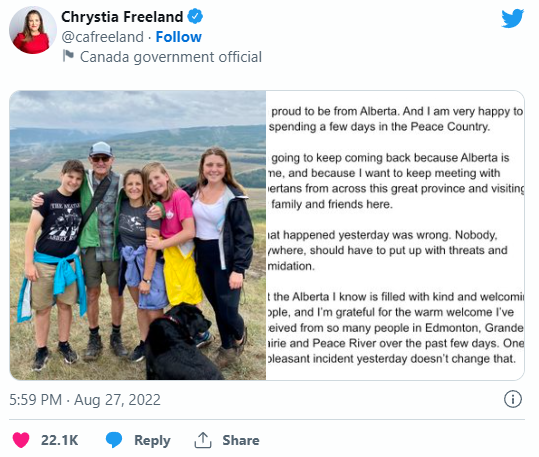Open the @cafreeland handle link
The image size is (539, 457).
(x=102, y=37)
